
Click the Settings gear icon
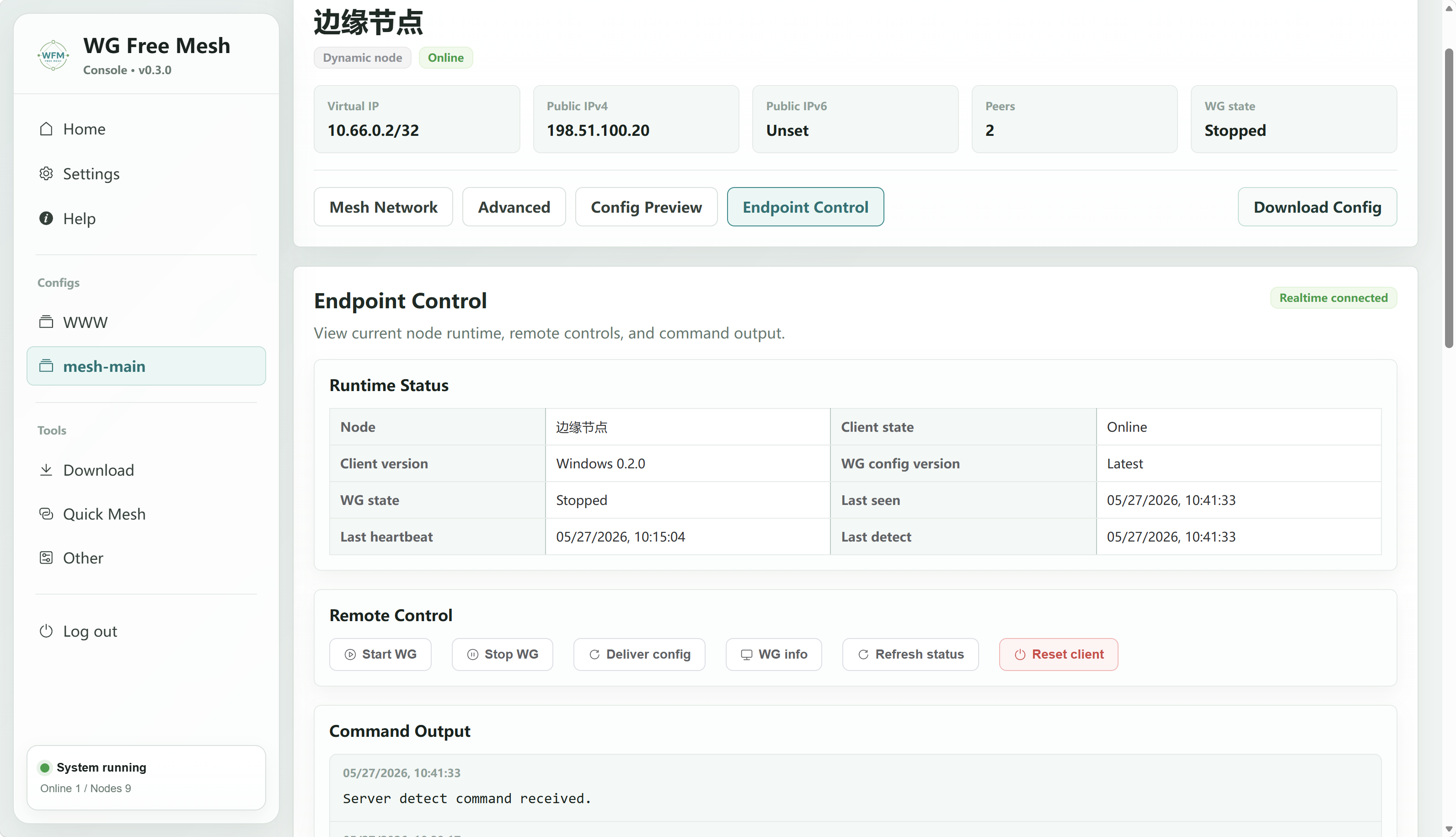46,174
